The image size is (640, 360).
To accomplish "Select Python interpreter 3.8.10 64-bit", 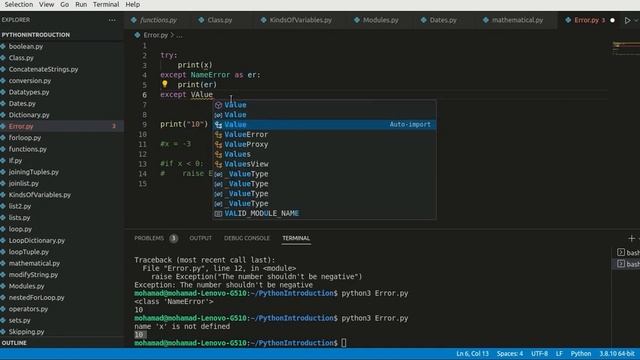I will point(617,354).
